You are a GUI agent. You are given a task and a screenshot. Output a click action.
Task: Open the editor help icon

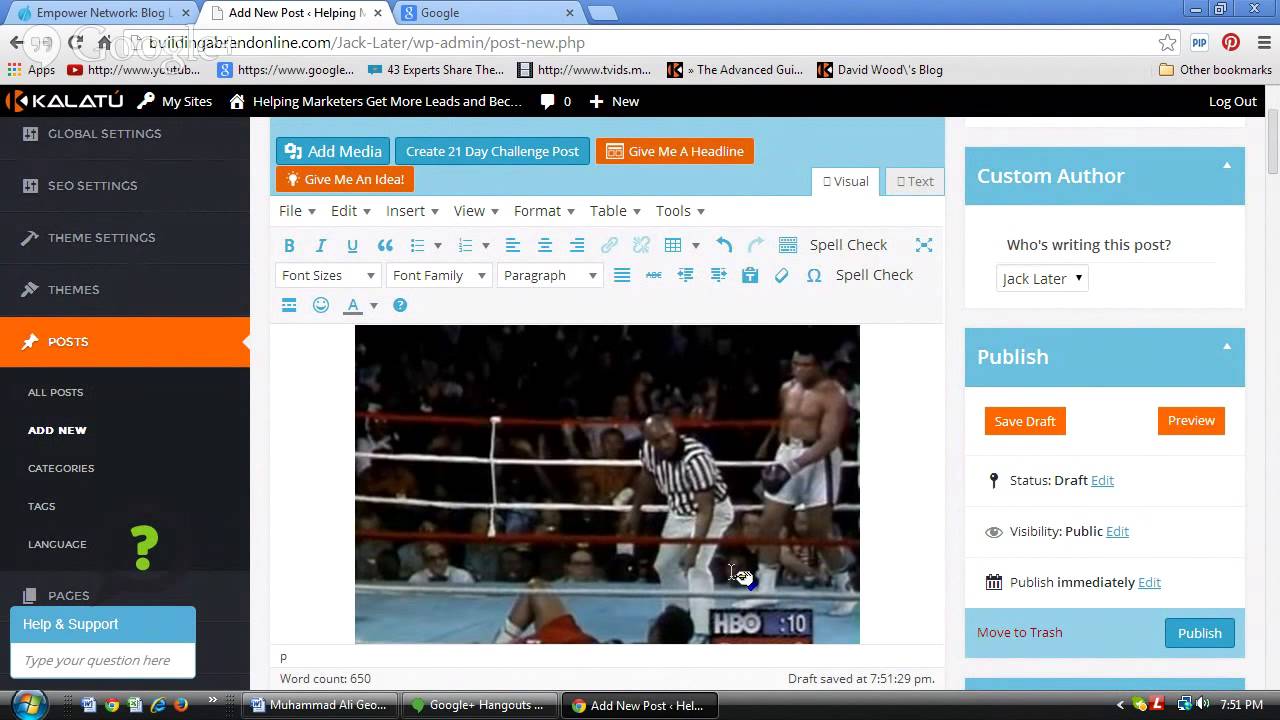pyautogui.click(x=400, y=305)
